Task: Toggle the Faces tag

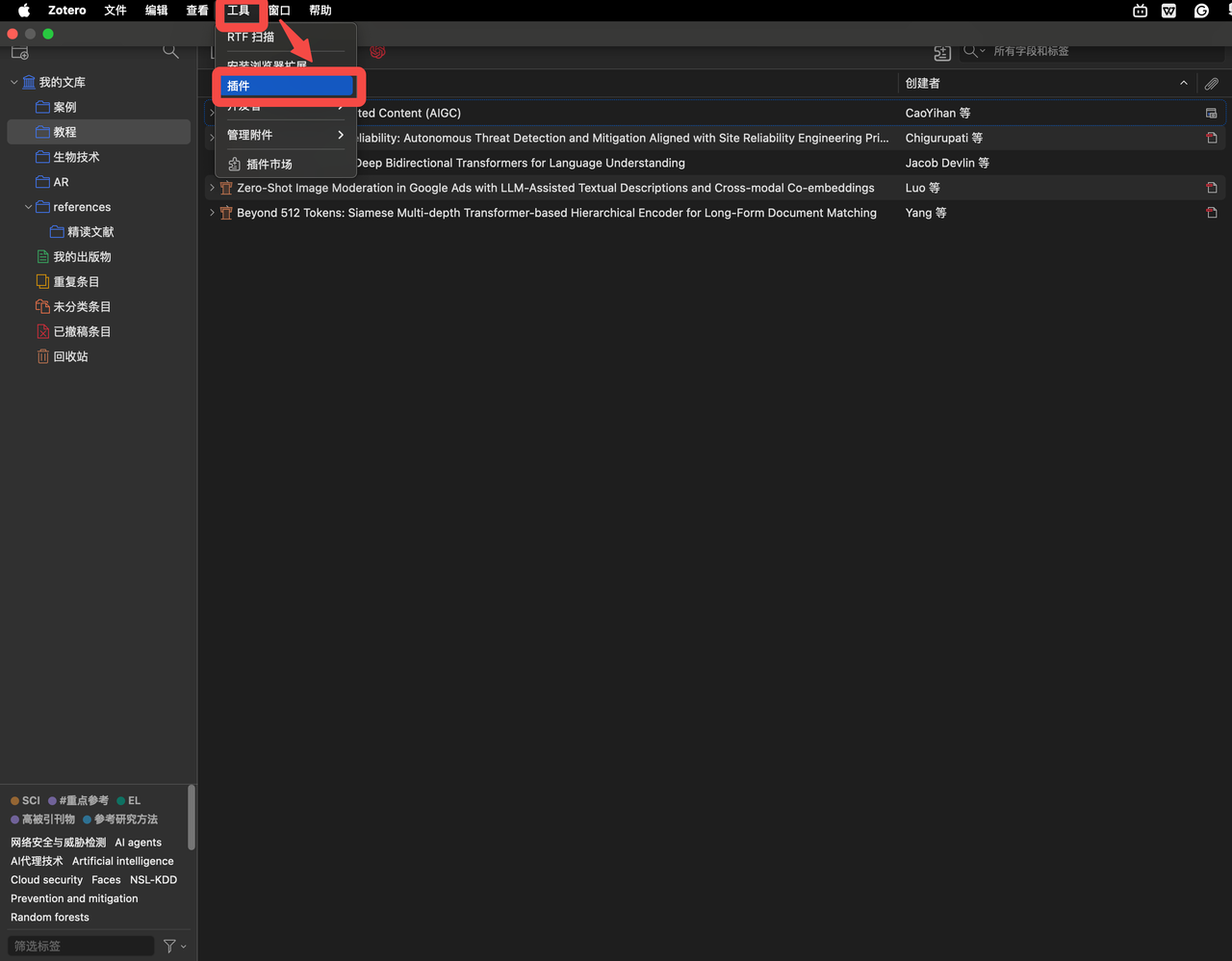Action: click(x=106, y=880)
